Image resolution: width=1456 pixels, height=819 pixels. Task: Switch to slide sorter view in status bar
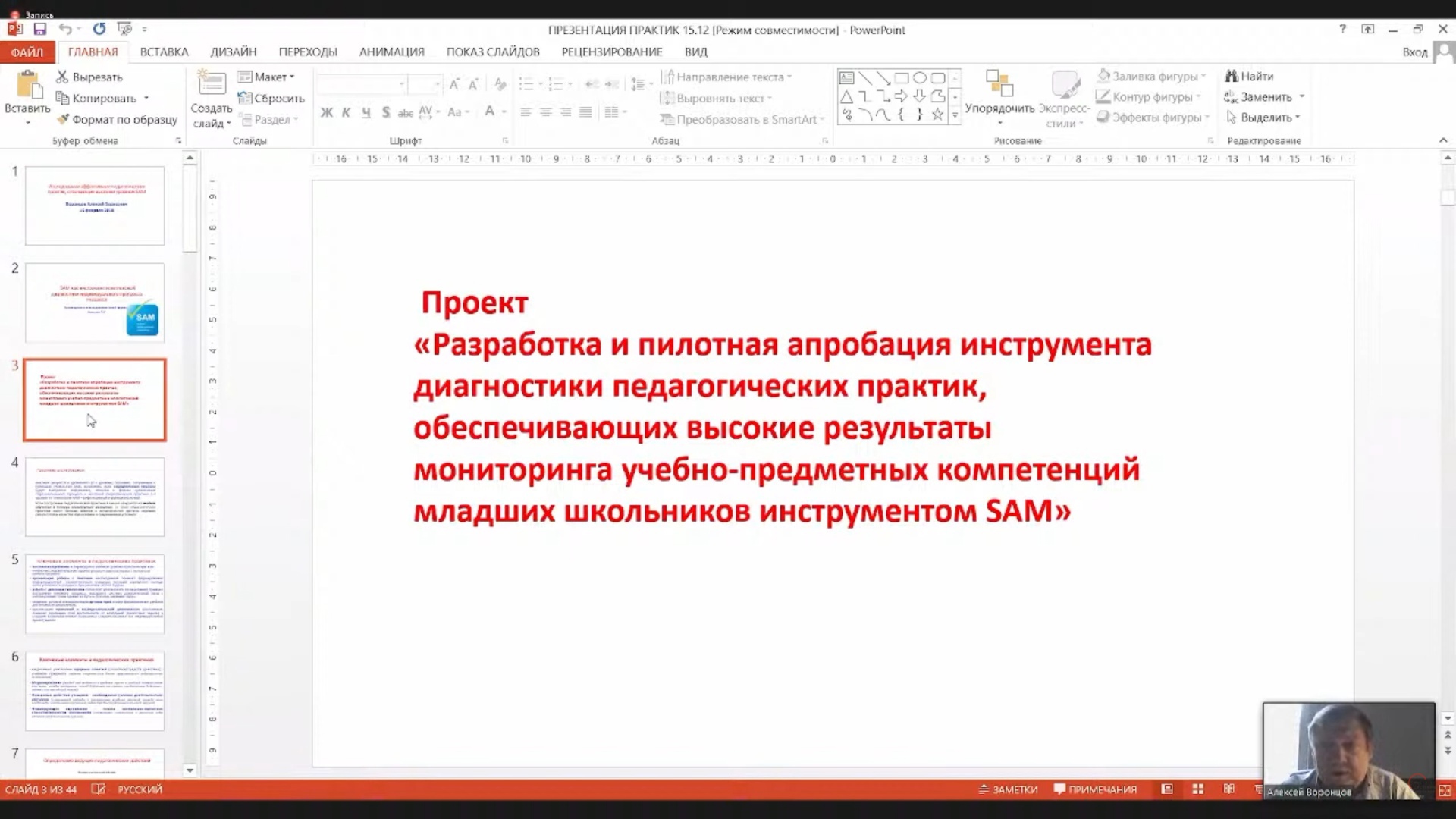coord(1198,789)
